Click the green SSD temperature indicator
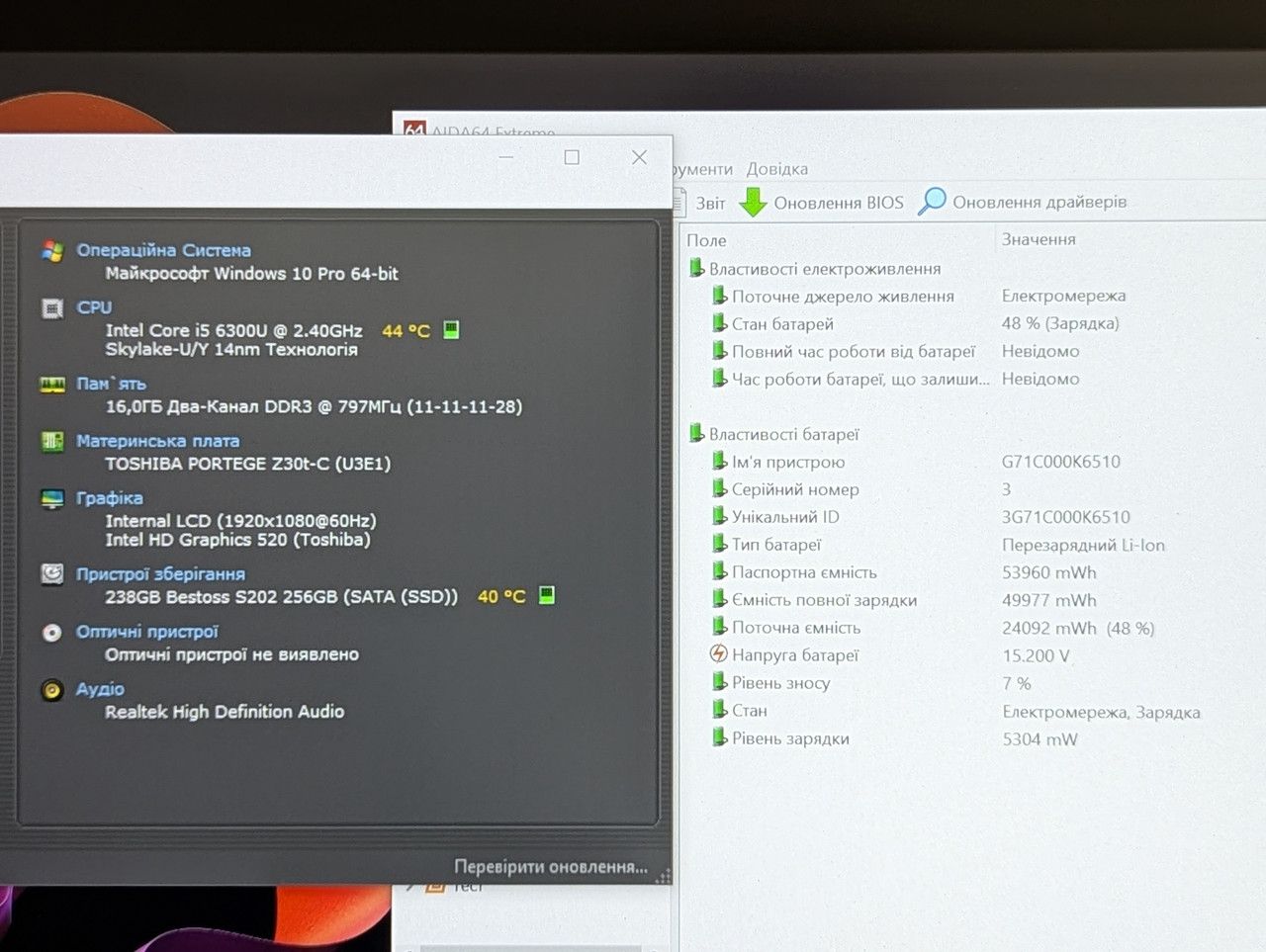This screenshot has width=1266, height=952. coord(546,595)
